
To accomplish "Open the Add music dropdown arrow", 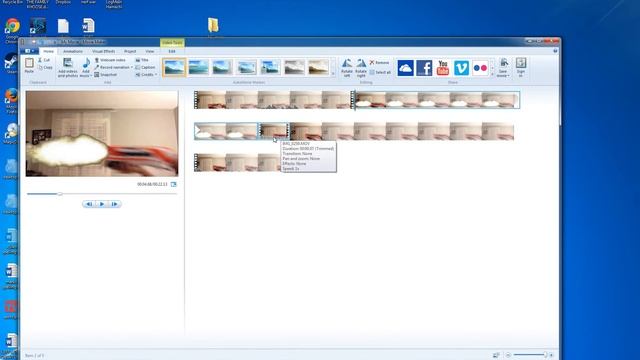I will click(x=91, y=76).
